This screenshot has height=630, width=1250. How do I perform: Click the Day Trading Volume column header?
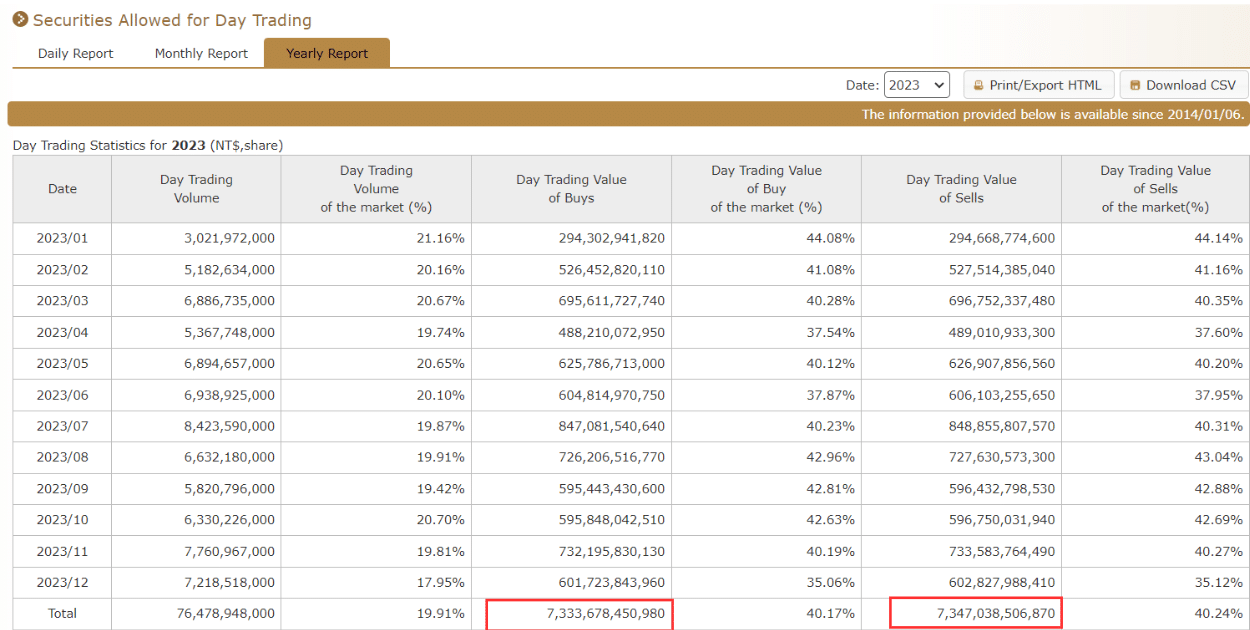coord(196,188)
